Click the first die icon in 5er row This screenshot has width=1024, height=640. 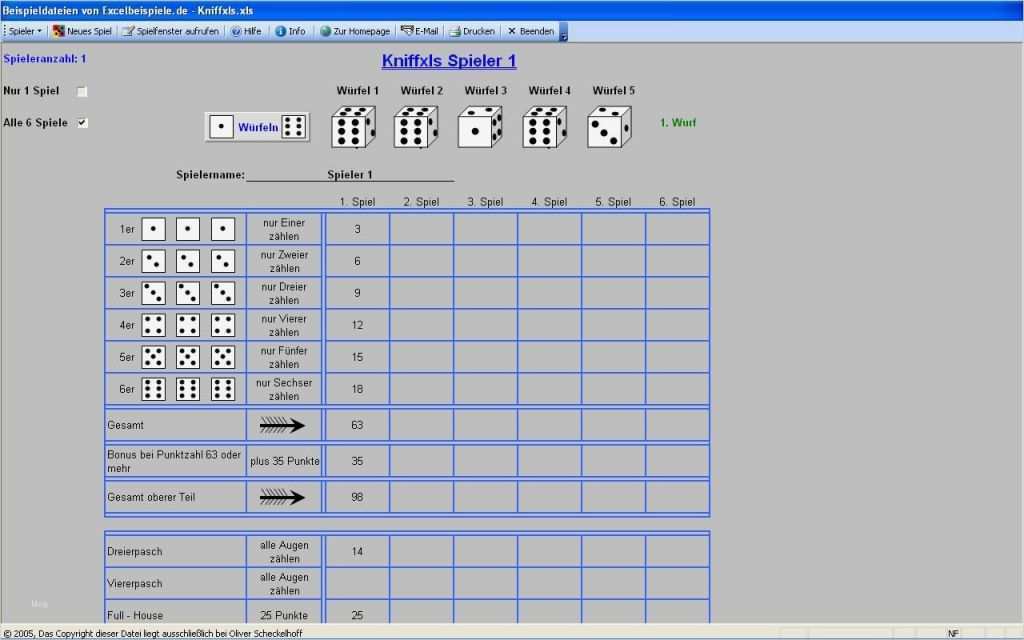tap(153, 357)
